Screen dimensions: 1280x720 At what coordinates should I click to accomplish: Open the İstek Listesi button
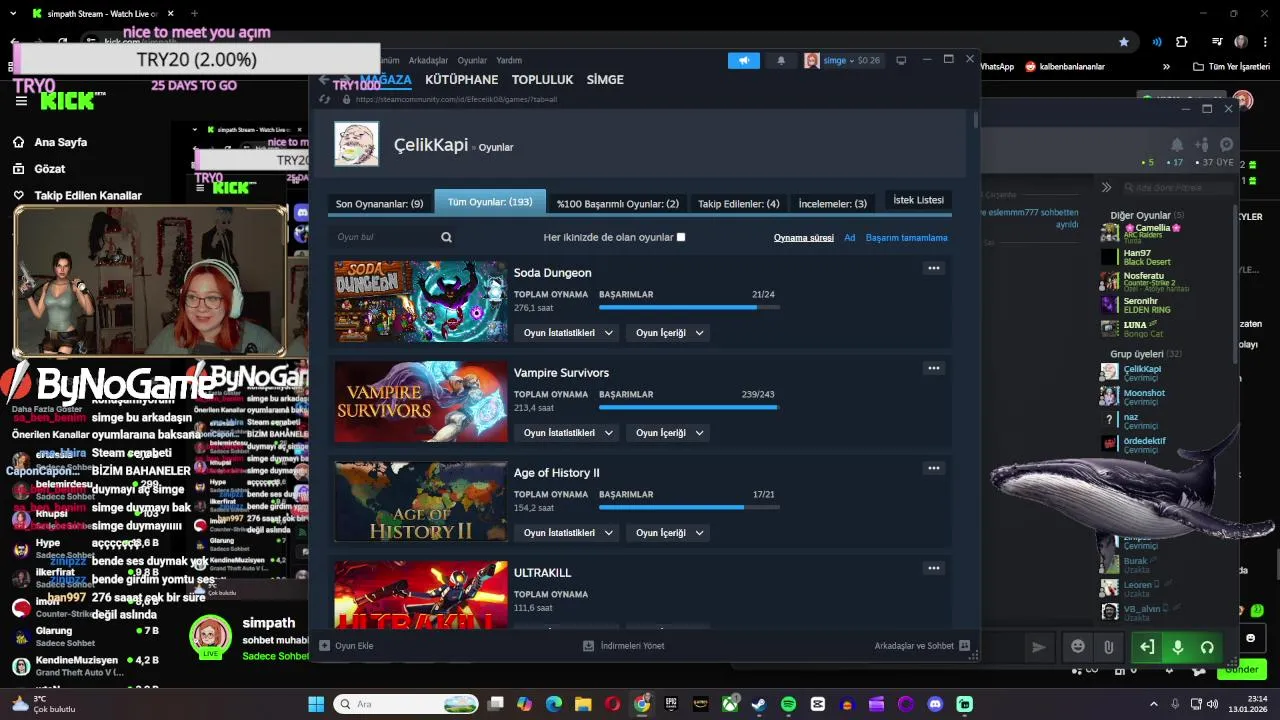coord(918,200)
